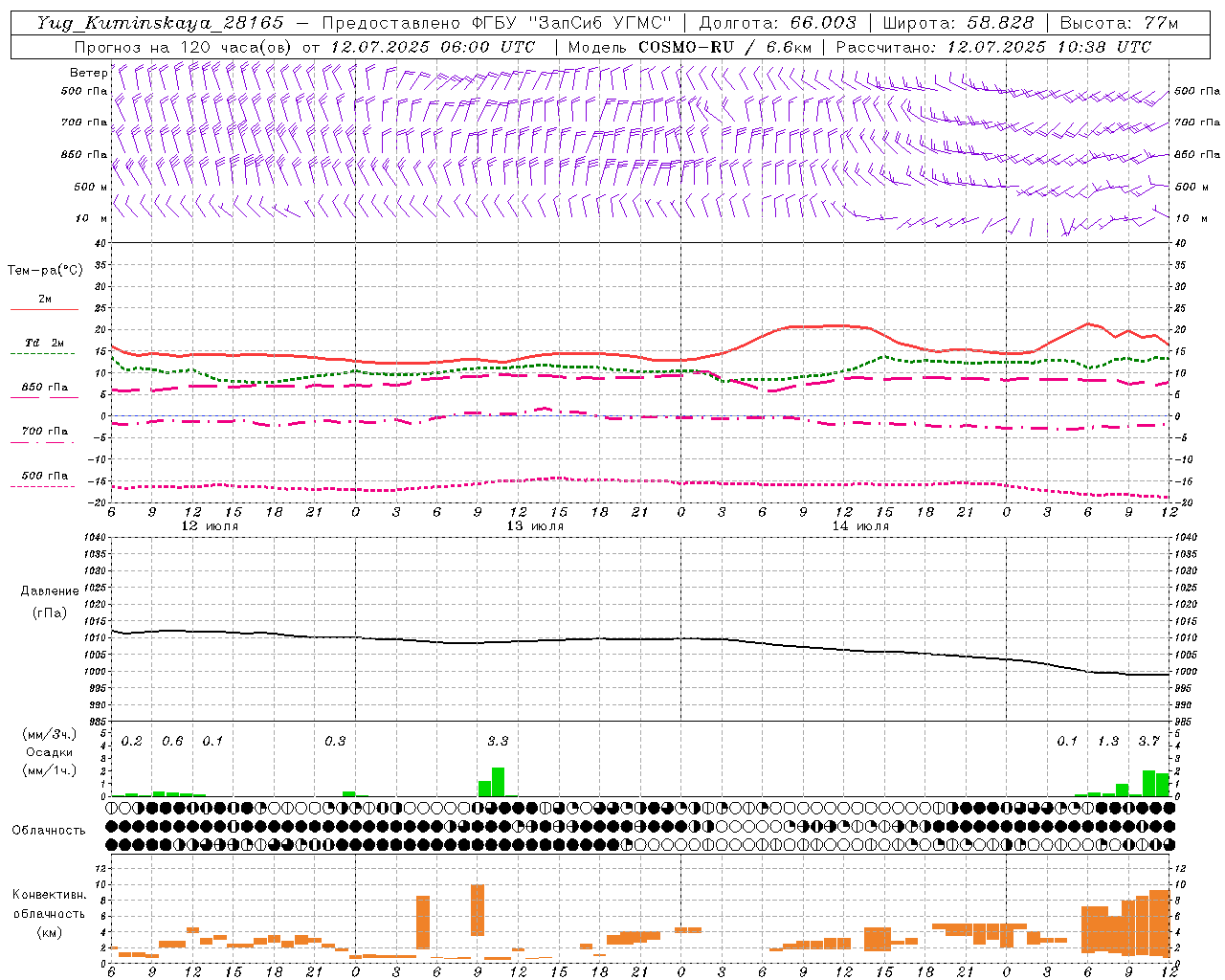Click the 12 июля date label
The height and width of the screenshot is (980, 1225).
210,526
